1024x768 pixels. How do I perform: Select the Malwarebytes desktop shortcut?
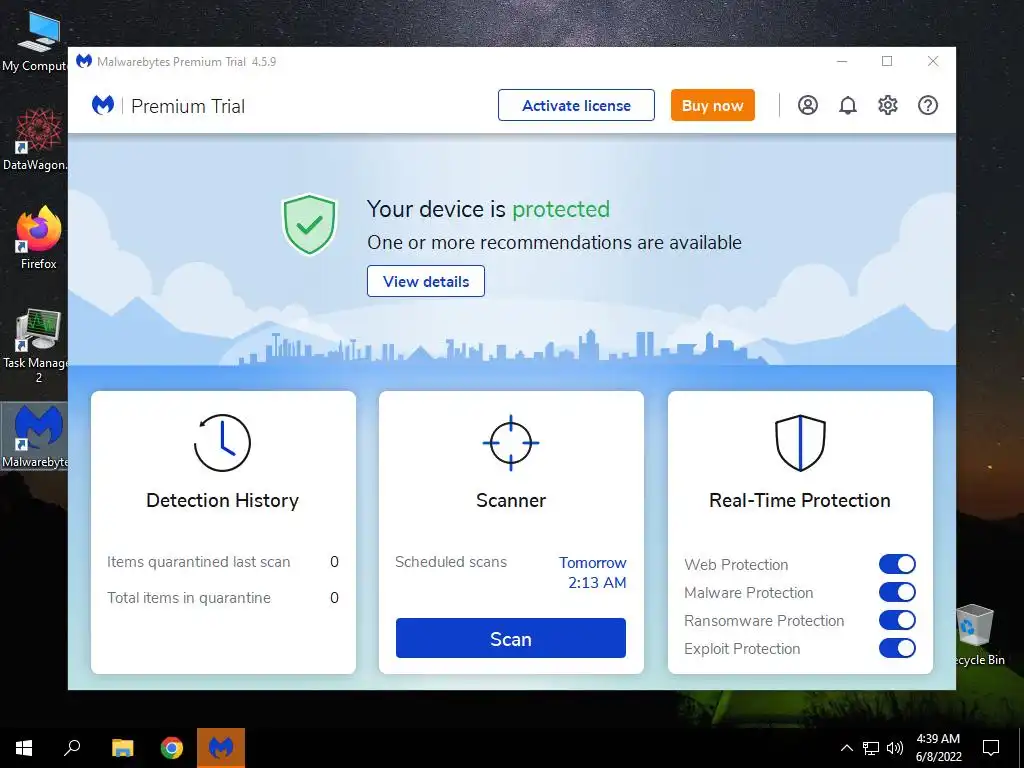34,436
